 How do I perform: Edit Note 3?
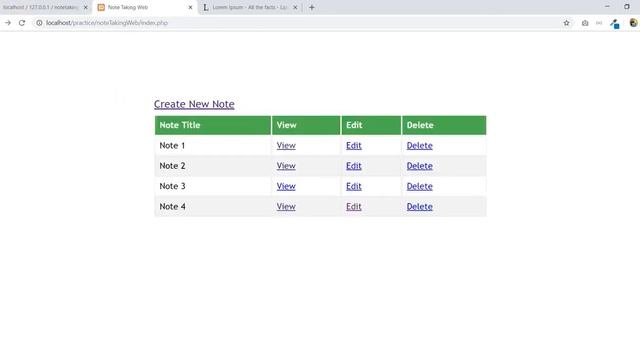(x=354, y=187)
